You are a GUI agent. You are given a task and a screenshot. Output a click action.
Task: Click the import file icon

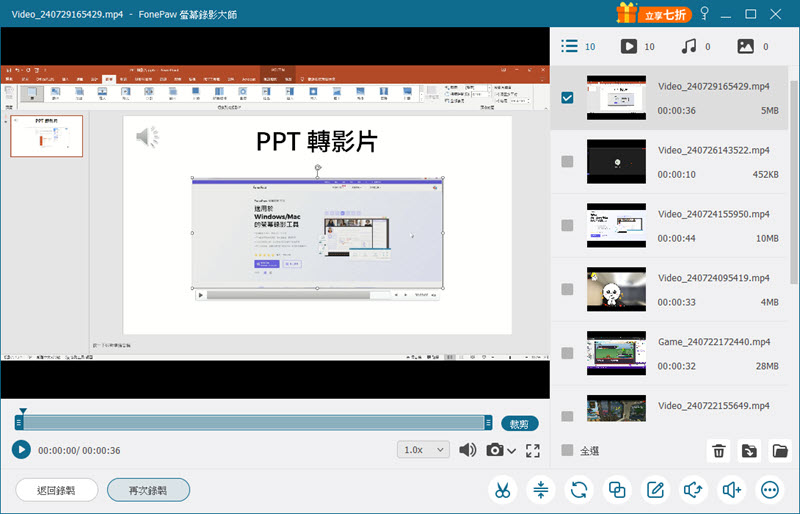click(749, 451)
